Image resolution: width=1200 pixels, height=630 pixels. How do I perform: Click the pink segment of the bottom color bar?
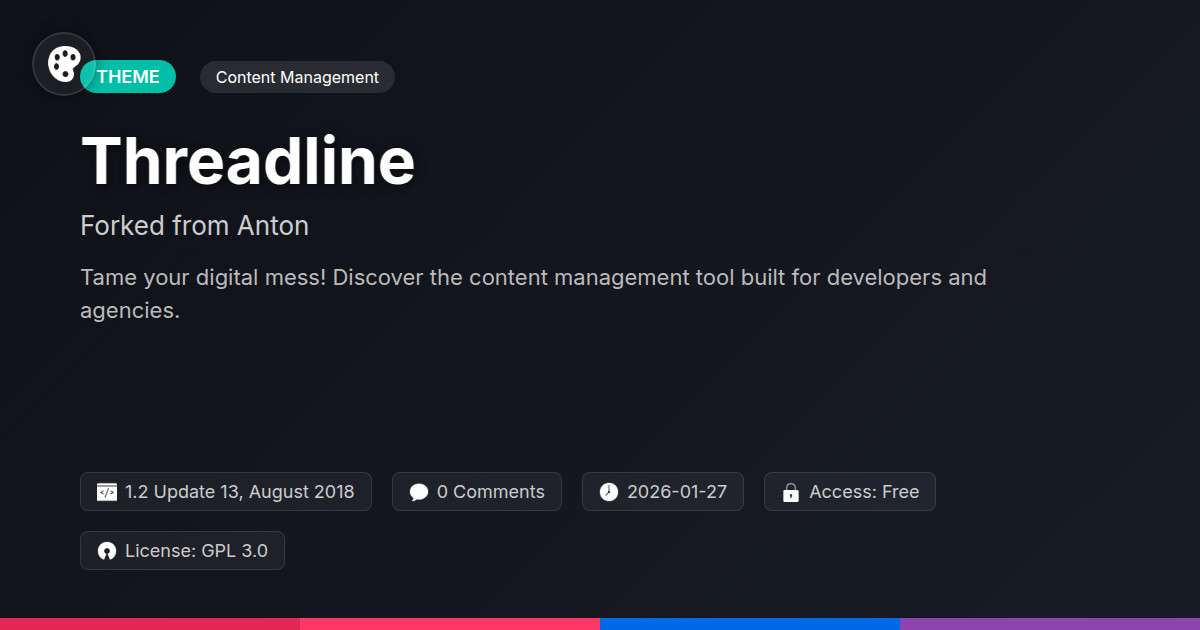pyautogui.click(x=450, y=623)
